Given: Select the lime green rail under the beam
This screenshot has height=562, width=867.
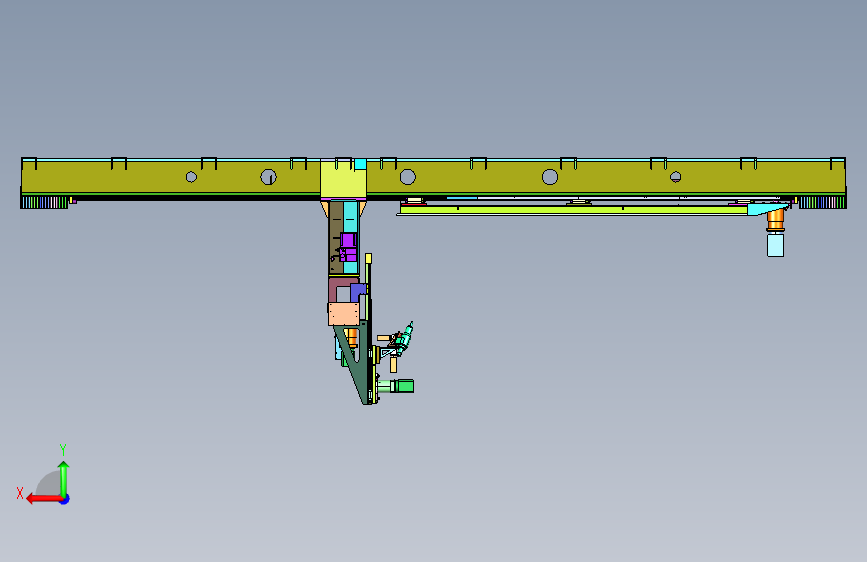Looking at the screenshot, I should 572,210.
